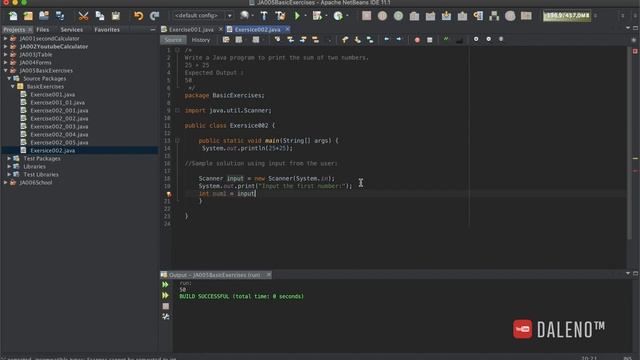Click the Redo arrow icon
This screenshot has width=640, height=360.
pos(154,16)
